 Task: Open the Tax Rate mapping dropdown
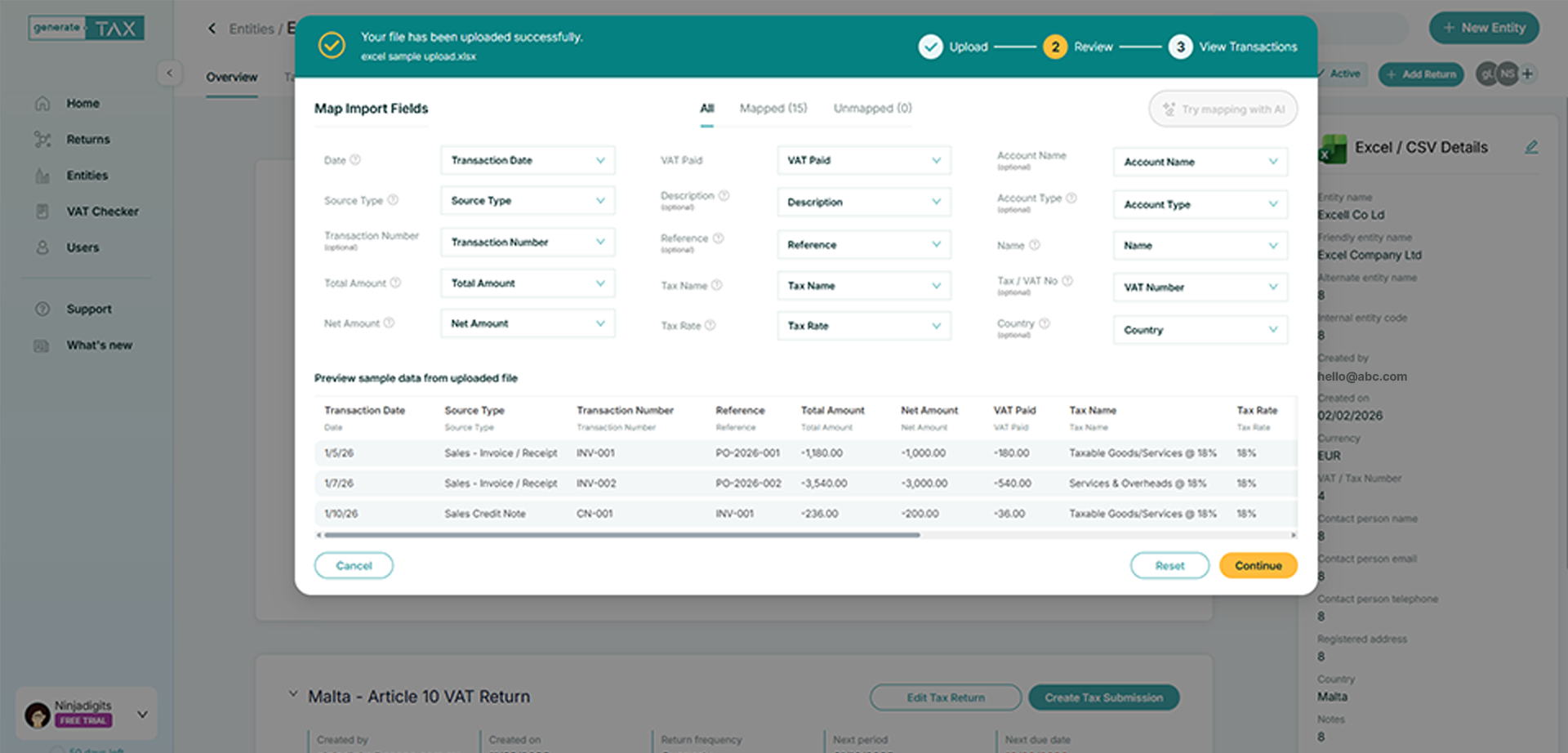(x=864, y=326)
